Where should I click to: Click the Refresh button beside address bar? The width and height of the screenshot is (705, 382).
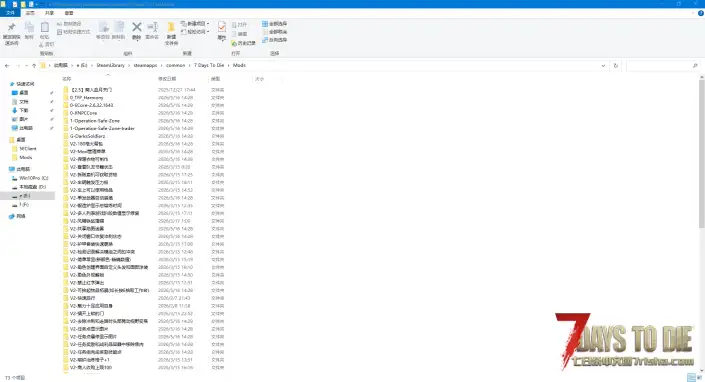tap(616, 66)
